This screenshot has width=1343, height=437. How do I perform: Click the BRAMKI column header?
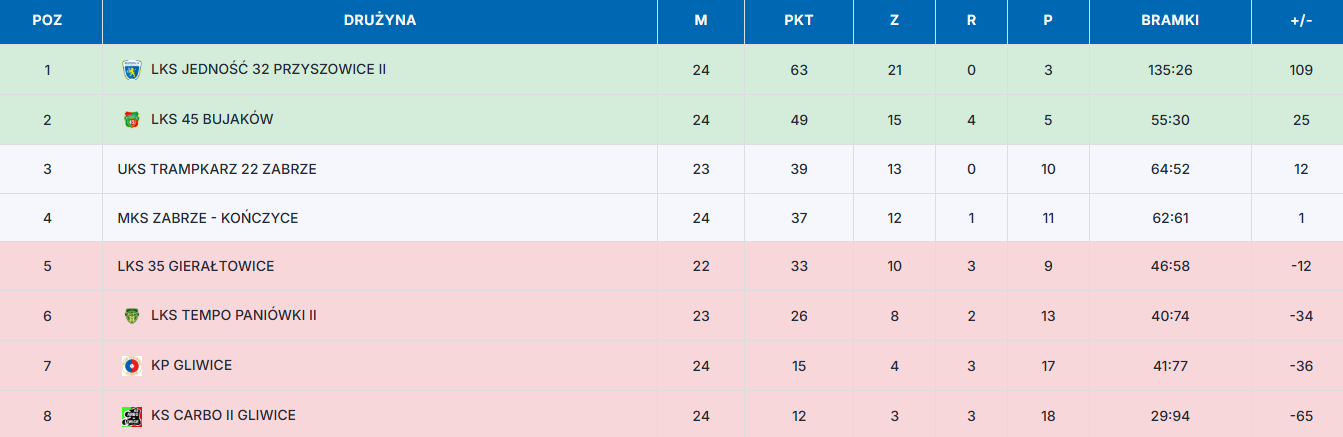point(1170,20)
